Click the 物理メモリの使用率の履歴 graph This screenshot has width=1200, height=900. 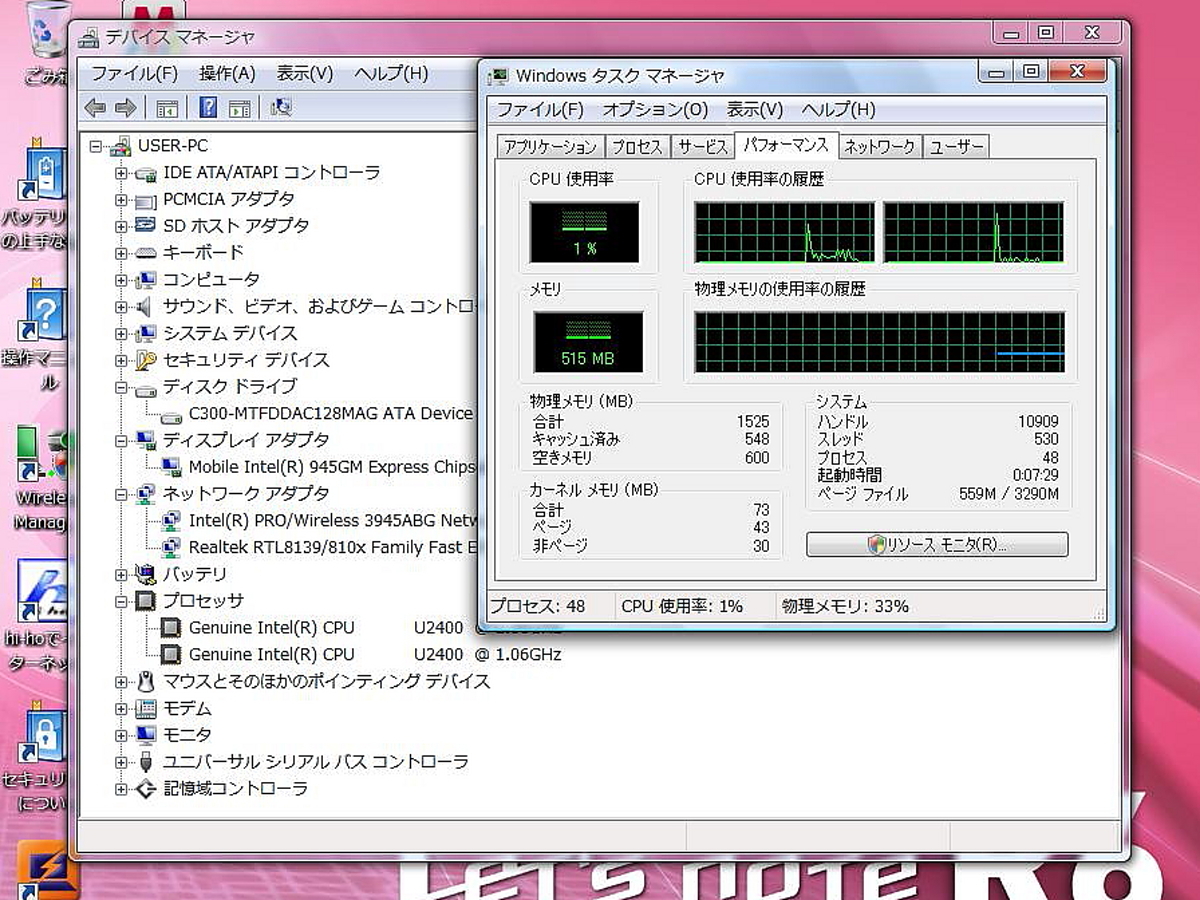pyautogui.click(x=880, y=342)
